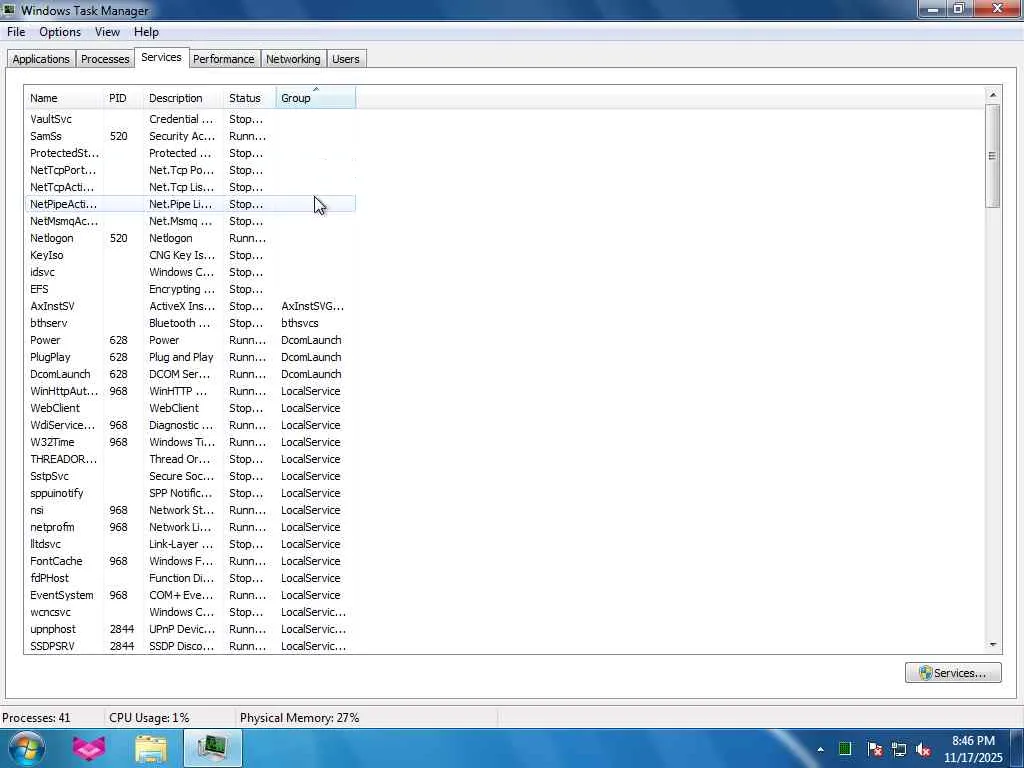Viewport: 1024px width, 768px height.
Task: Select the SSDPSRV service row
Action: pos(190,645)
